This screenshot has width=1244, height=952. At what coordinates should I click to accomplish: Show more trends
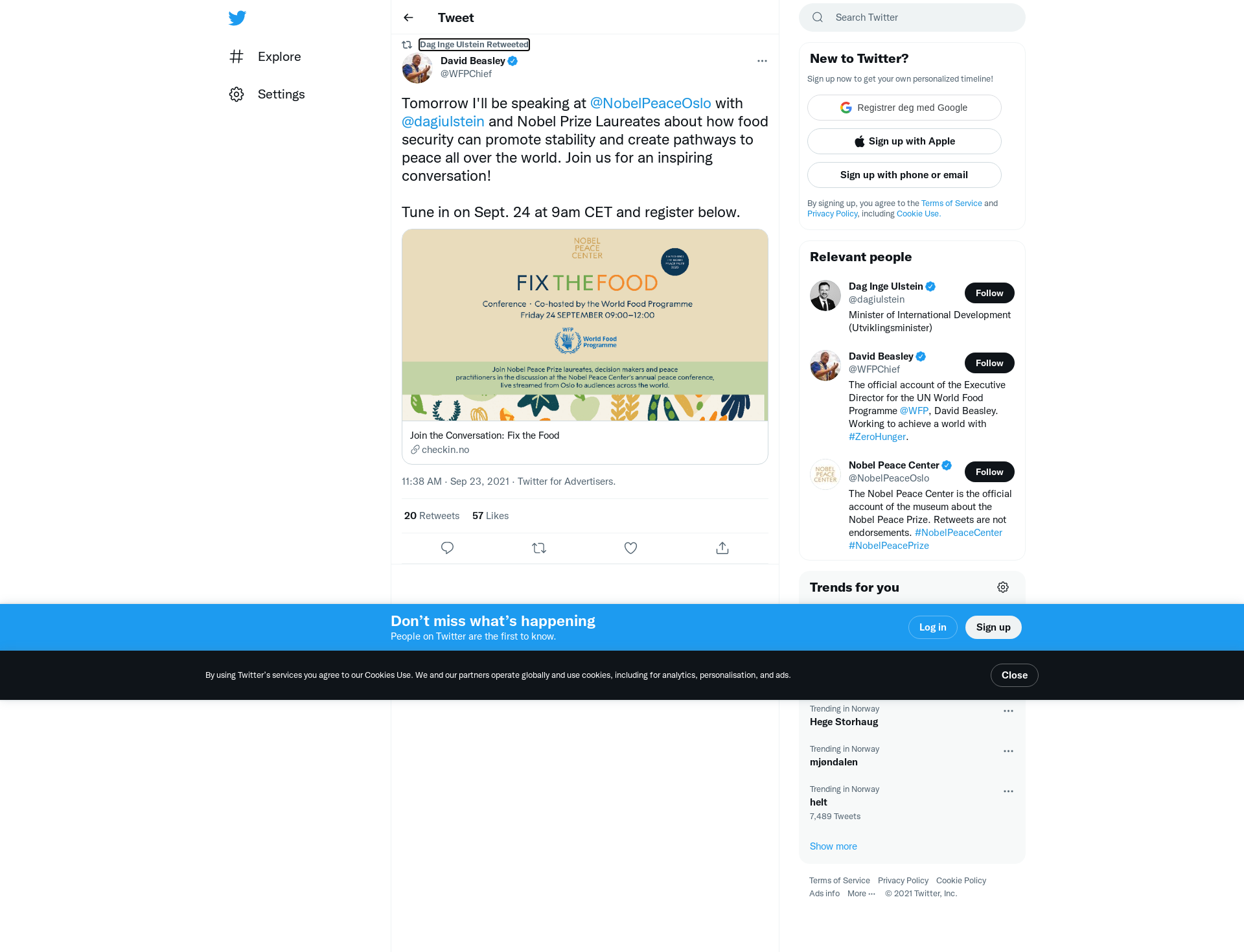pyautogui.click(x=833, y=846)
